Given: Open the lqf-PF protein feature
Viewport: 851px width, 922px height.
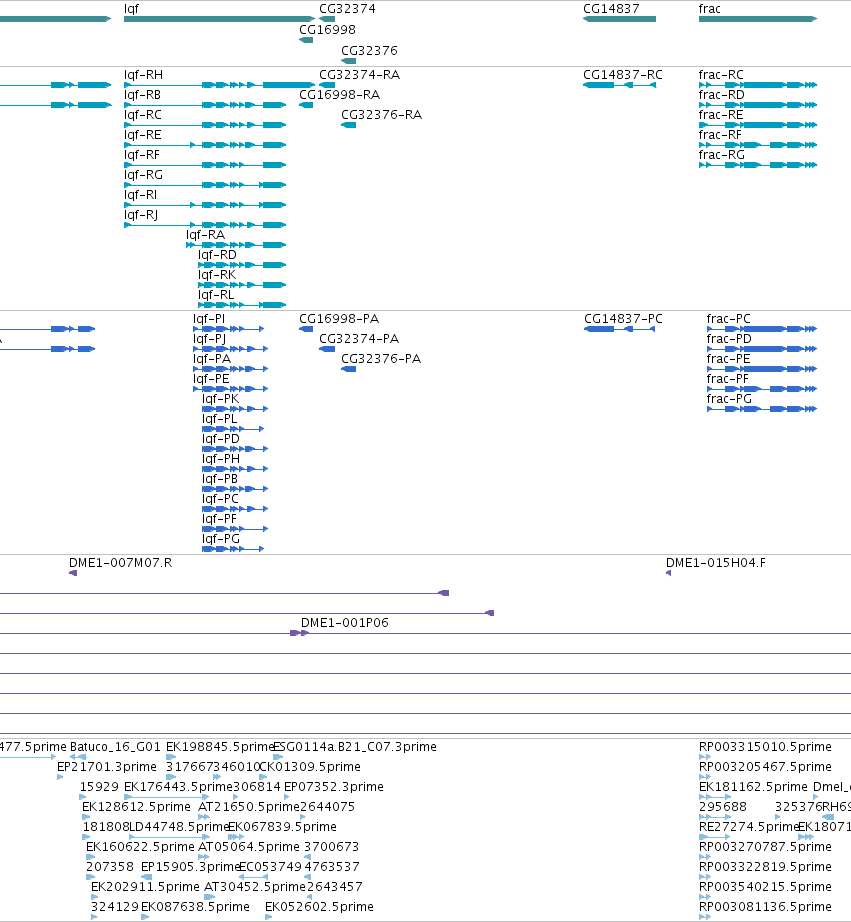Looking at the screenshot, I should [219, 519].
